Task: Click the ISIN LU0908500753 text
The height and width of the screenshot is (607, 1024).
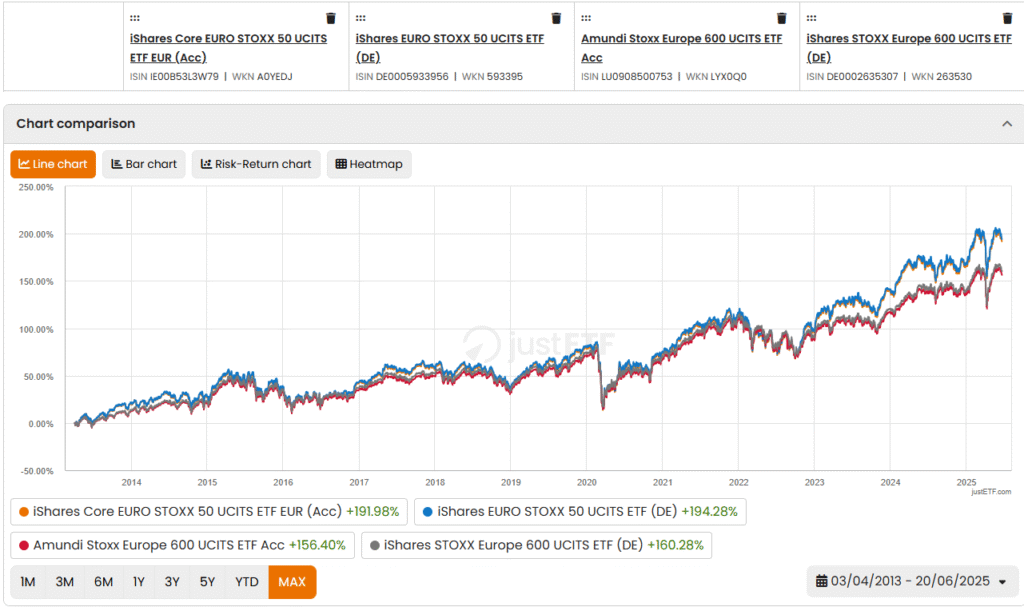Action: click(x=627, y=76)
